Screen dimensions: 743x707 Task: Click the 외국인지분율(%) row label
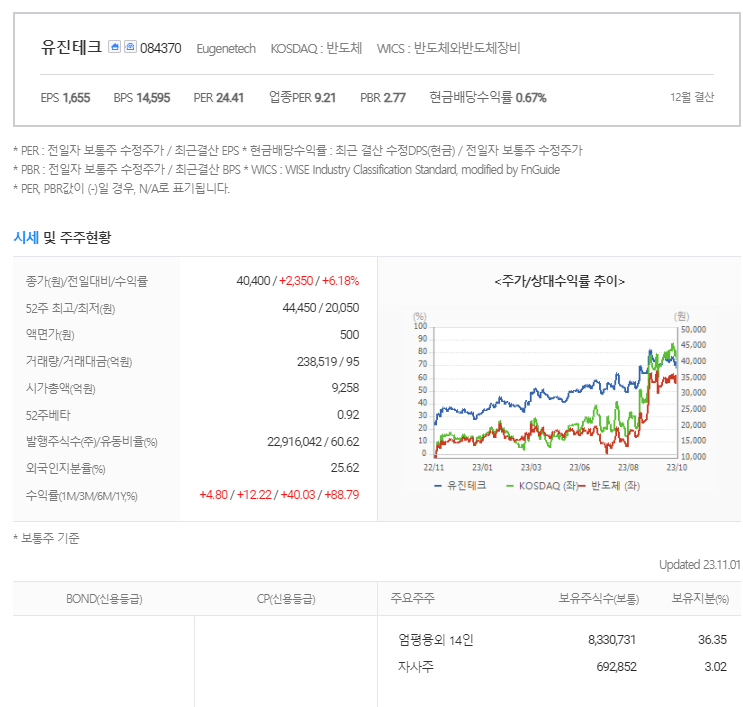65,469
